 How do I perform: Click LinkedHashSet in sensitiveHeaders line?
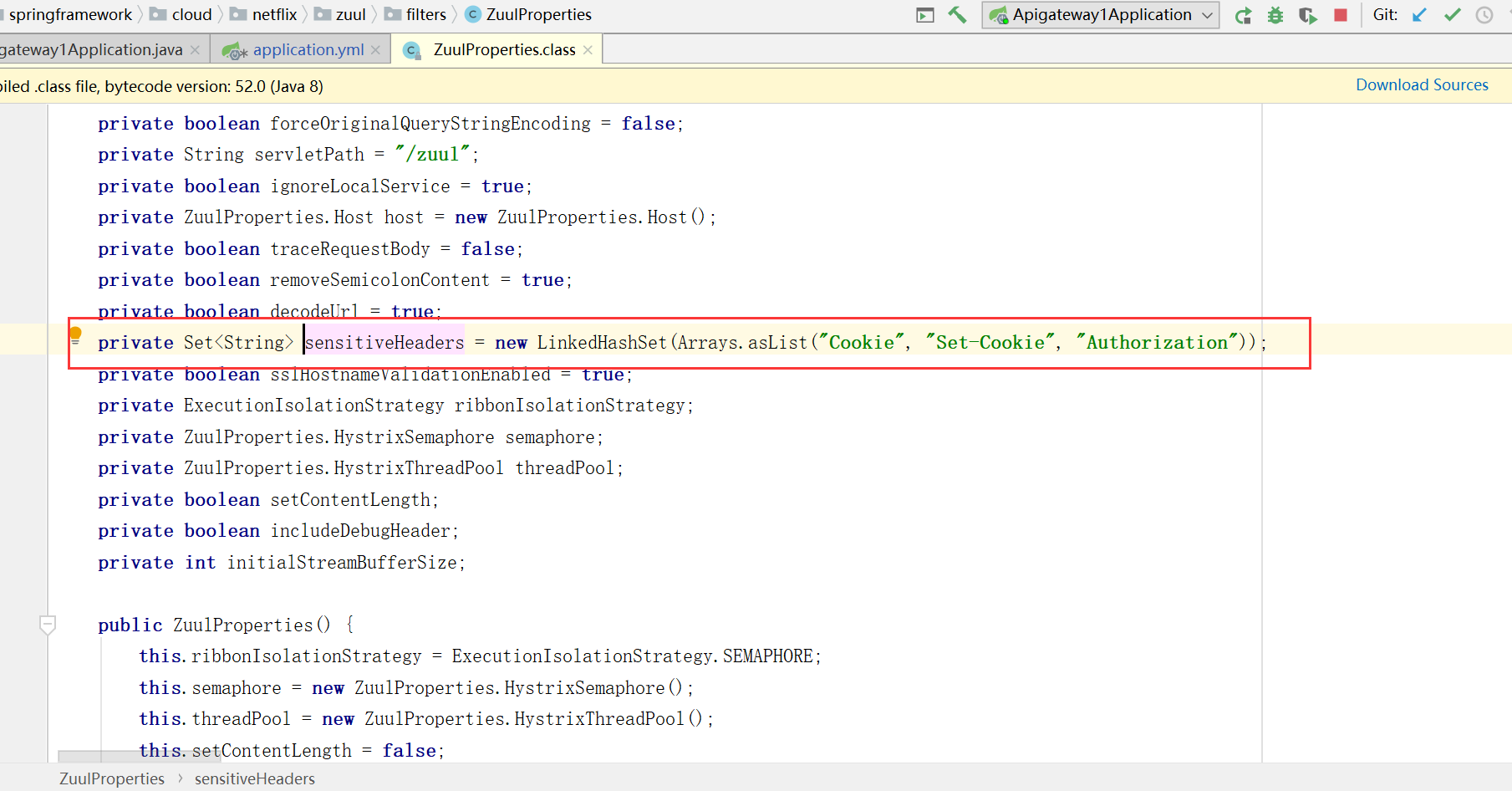602,343
